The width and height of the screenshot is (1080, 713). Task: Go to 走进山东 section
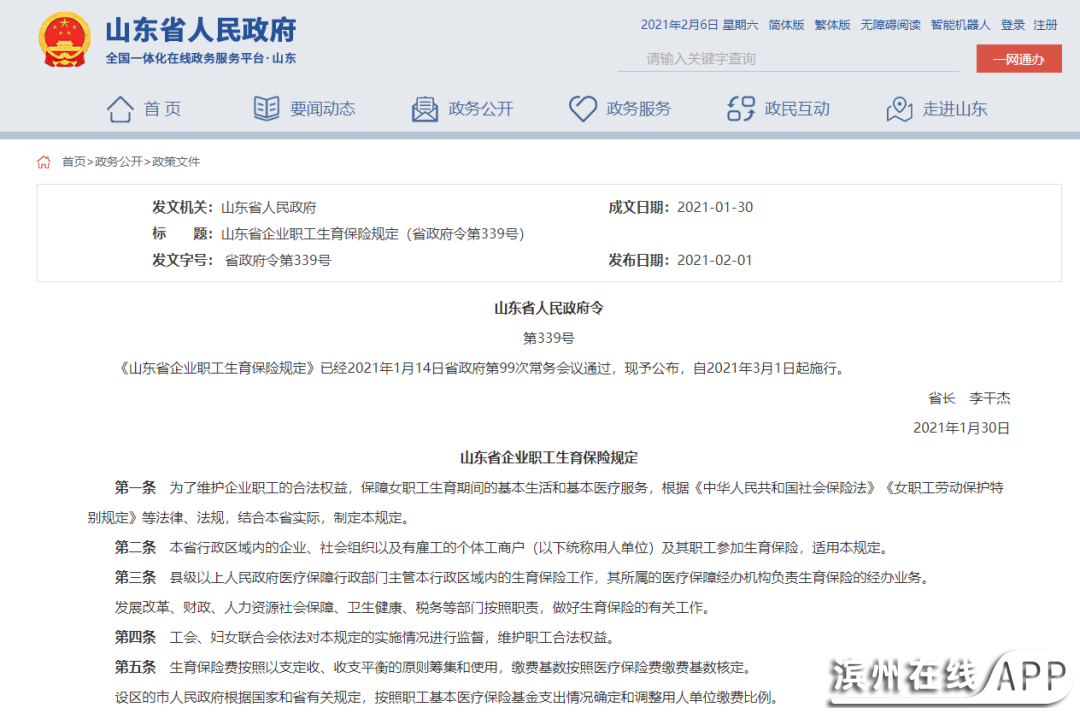coord(954,109)
